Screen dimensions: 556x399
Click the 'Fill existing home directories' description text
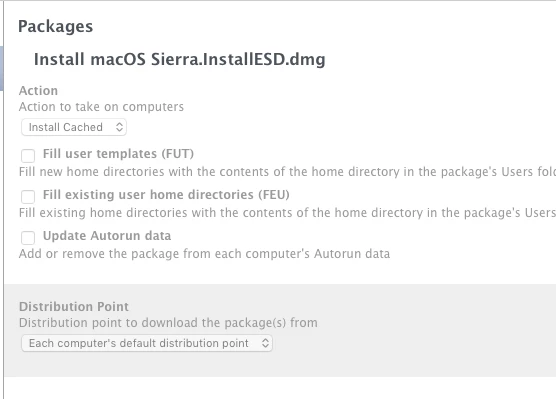click(287, 213)
